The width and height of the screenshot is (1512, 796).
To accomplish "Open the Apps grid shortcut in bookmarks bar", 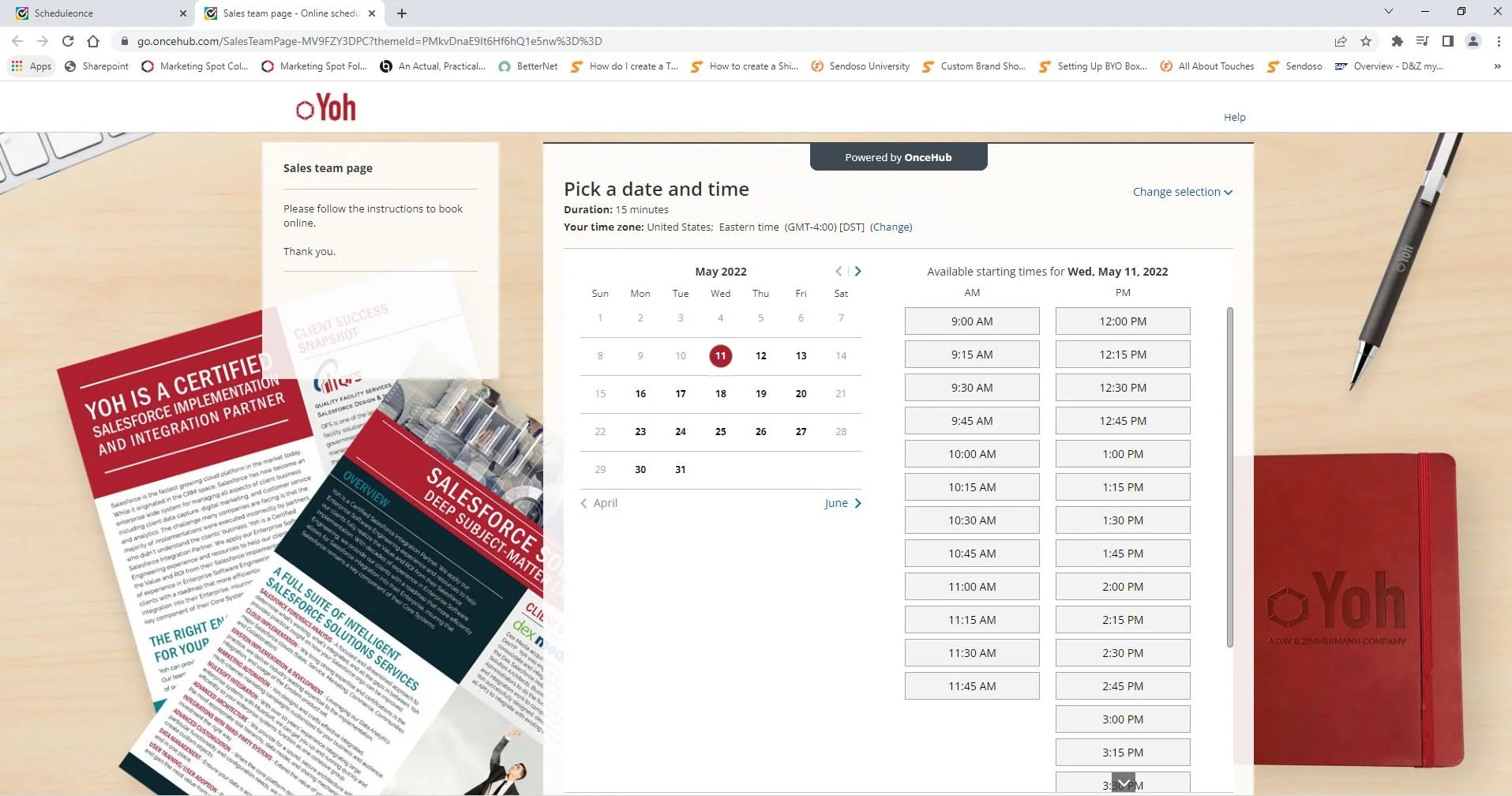I will 32,66.
